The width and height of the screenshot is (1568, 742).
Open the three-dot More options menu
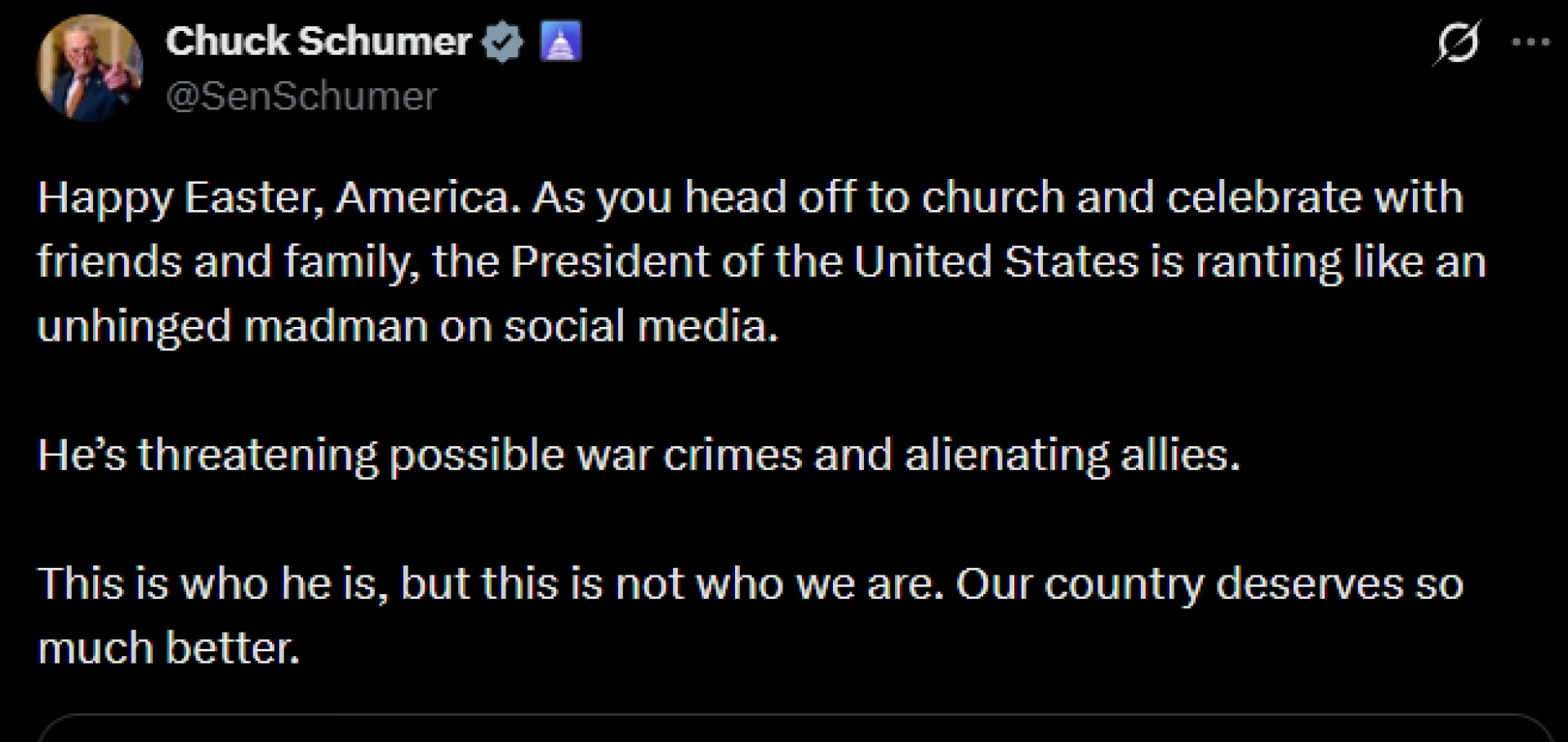pos(1530,42)
